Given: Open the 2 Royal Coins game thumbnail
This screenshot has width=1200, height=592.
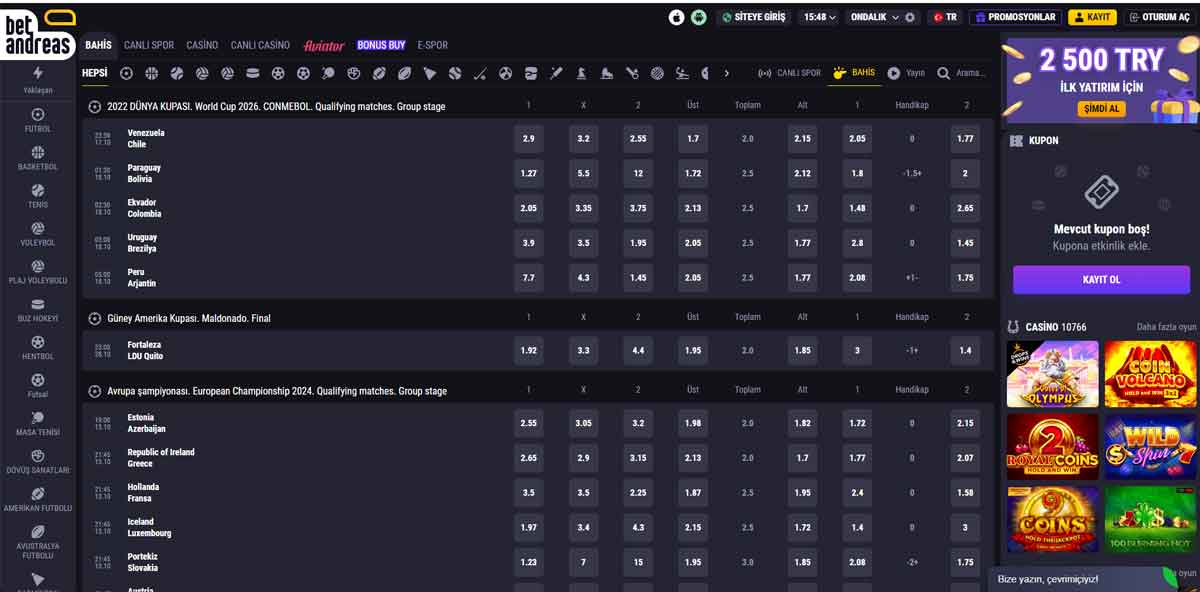Looking at the screenshot, I should tap(1053, 447).
